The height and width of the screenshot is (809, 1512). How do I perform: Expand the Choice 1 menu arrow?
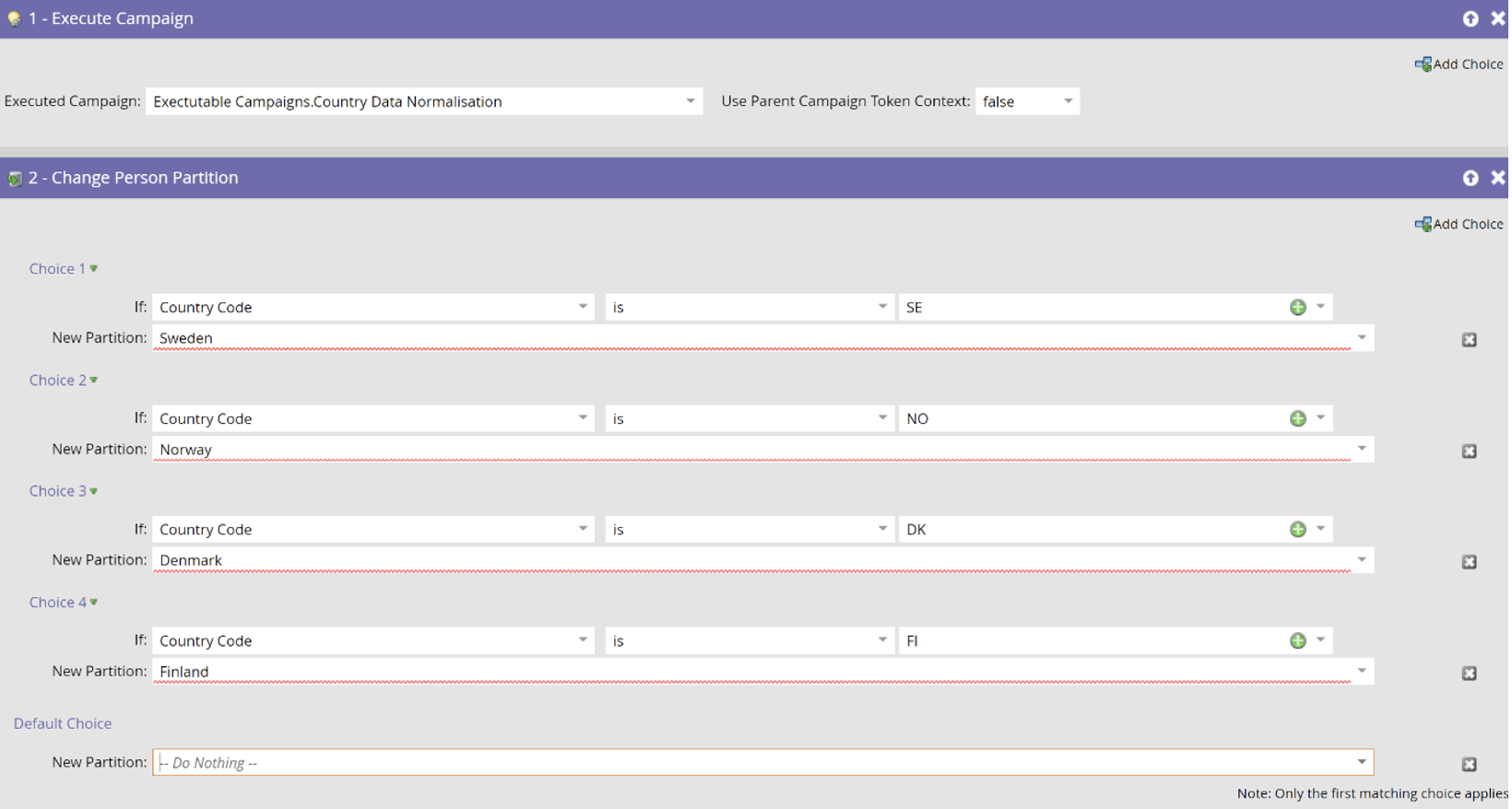coord(94,269)
